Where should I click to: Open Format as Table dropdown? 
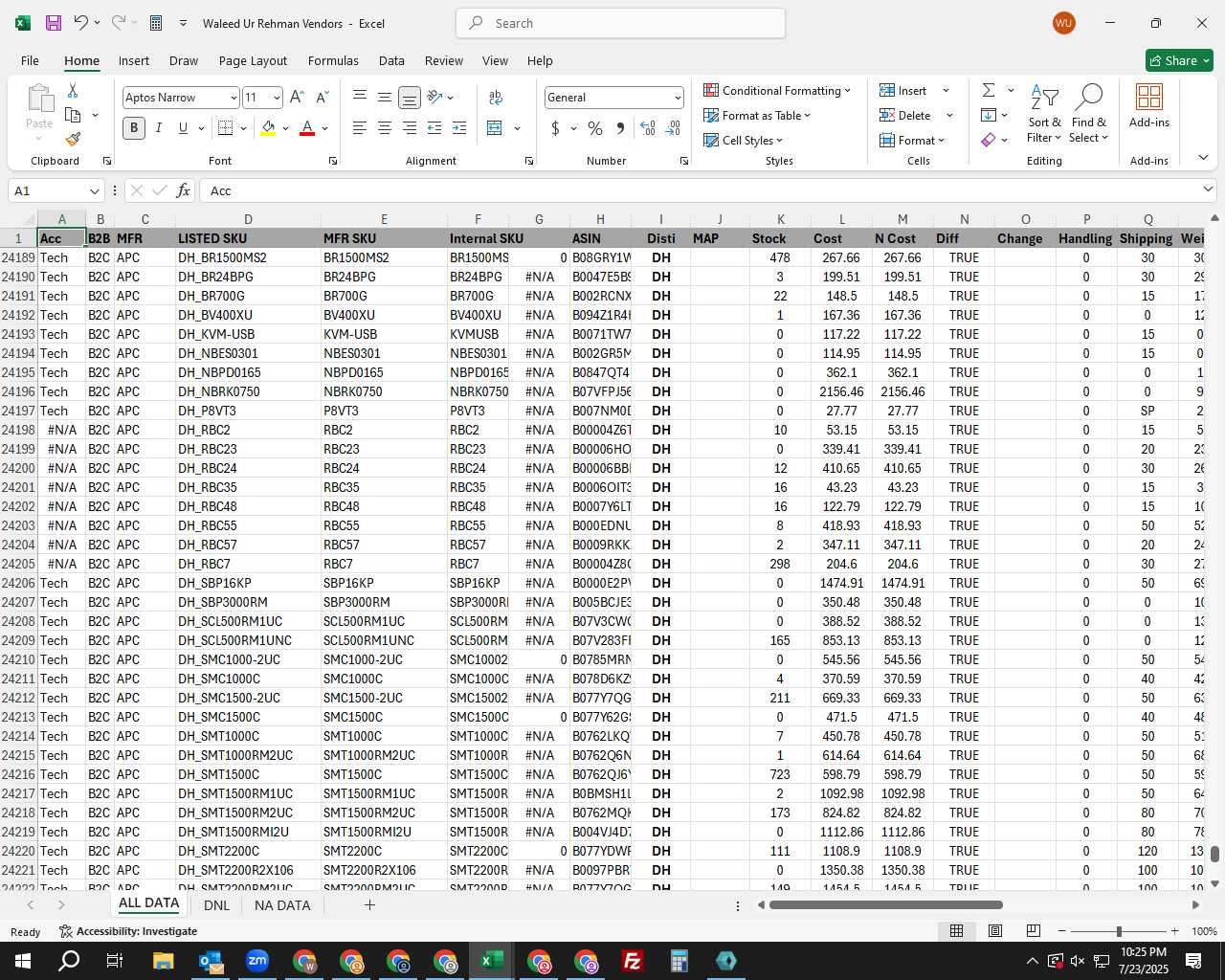(757, 115)
